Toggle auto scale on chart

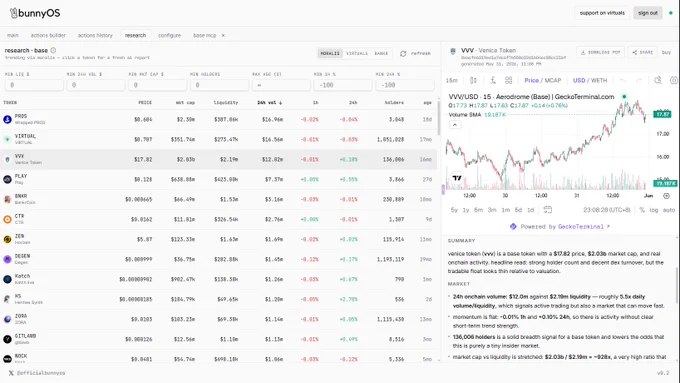coord(669,210)
